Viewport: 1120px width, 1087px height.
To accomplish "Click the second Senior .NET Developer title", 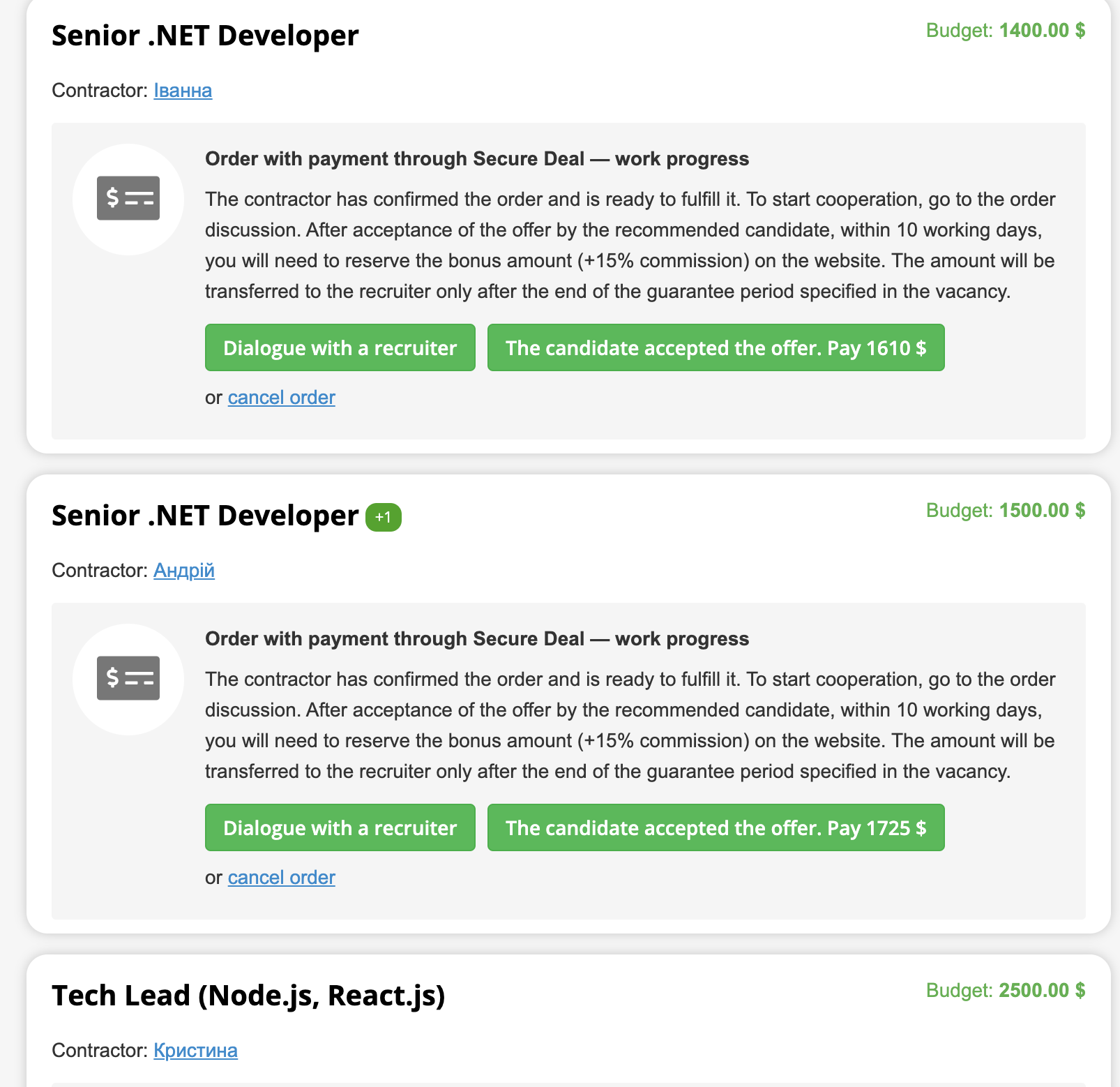I will tap(205, 516).
